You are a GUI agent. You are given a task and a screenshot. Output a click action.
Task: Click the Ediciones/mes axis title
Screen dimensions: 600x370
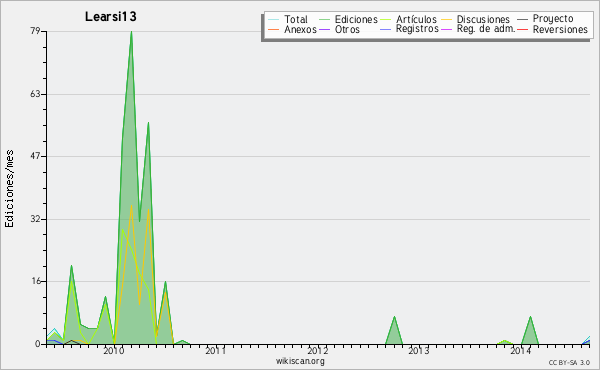coord(9,189)
